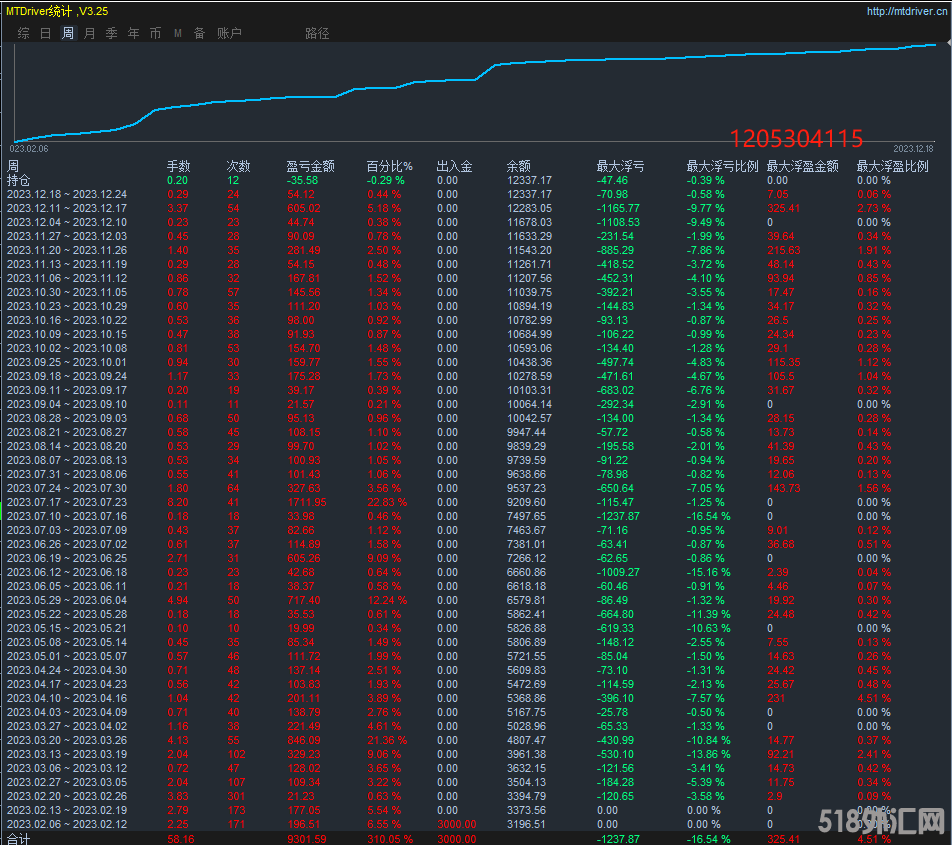Viewport: 952px width, 845px height.
Task: Click trade count 301
Action: coord(236,796)
